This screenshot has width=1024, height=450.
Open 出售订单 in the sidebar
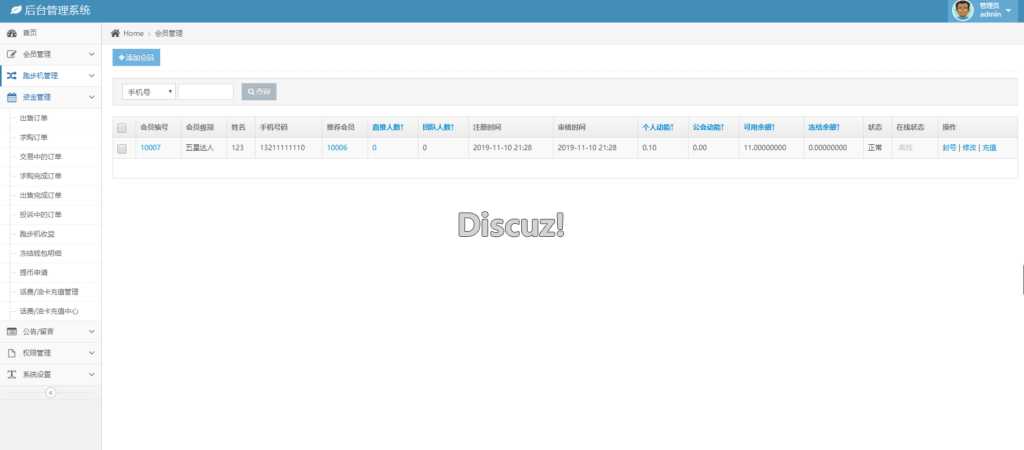coord(34,117)
